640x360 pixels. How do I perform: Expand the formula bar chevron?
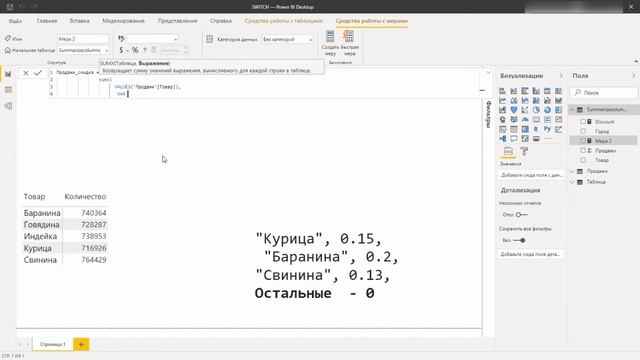point(489,72)
